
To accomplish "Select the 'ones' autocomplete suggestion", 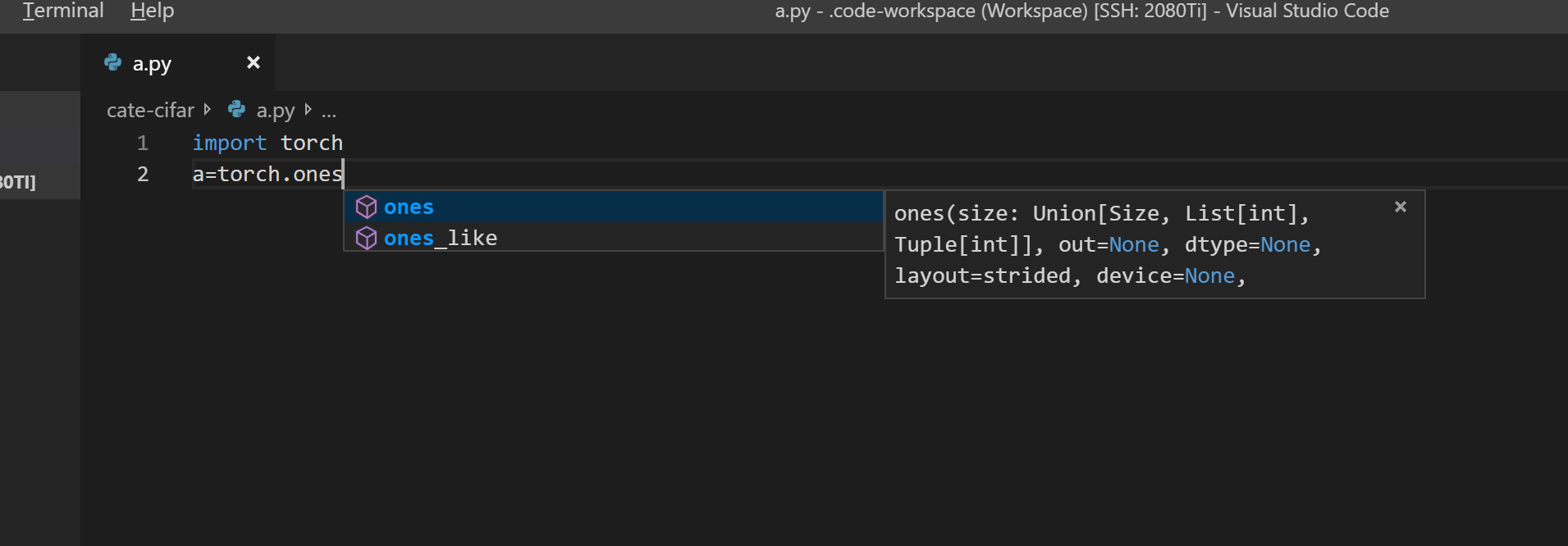I will [x=613, y=207].
